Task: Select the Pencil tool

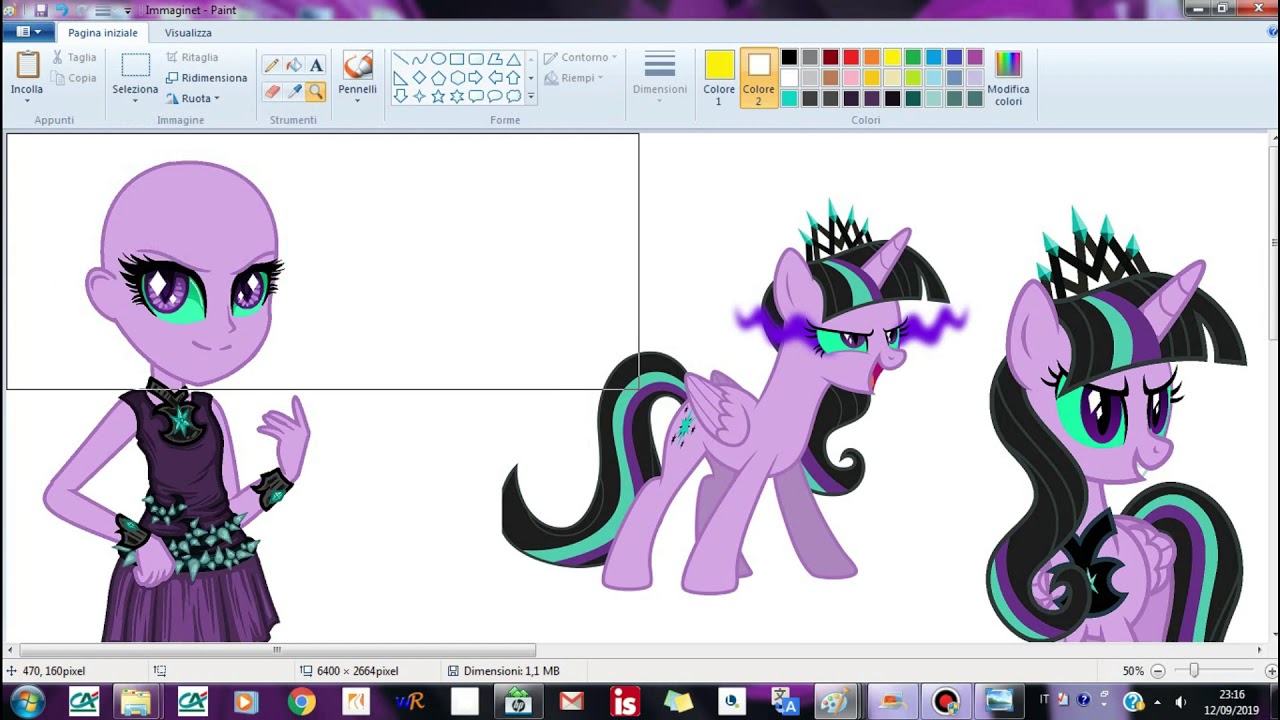Action: point(271,65)
